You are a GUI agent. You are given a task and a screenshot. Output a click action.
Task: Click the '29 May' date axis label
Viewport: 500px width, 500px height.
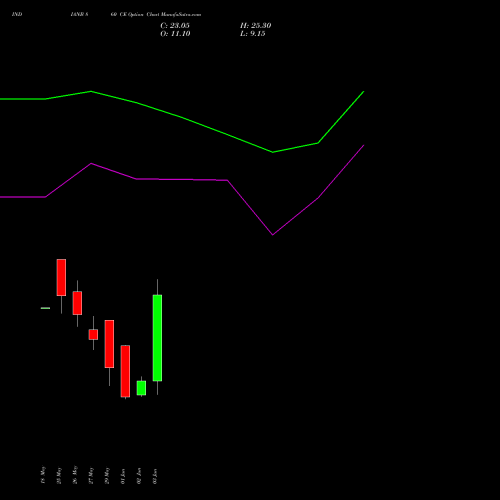107,475
